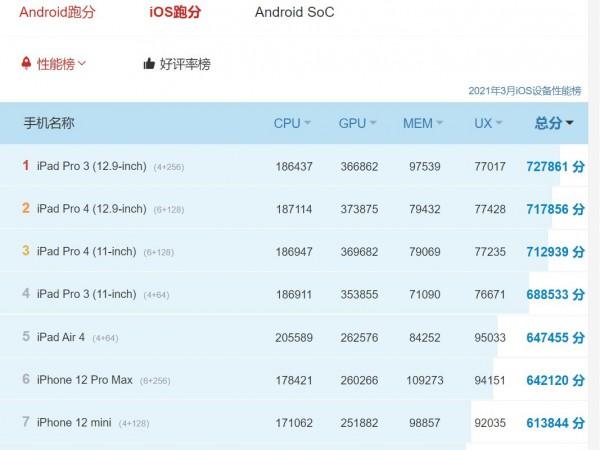Sort by 总分 total score column

click(x=554, y=123)
